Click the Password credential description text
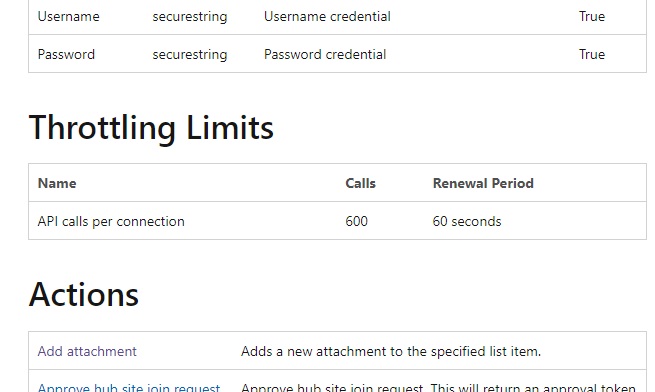Image resolution: width=655 pixels, height=392 pixels. pos(325,54)
